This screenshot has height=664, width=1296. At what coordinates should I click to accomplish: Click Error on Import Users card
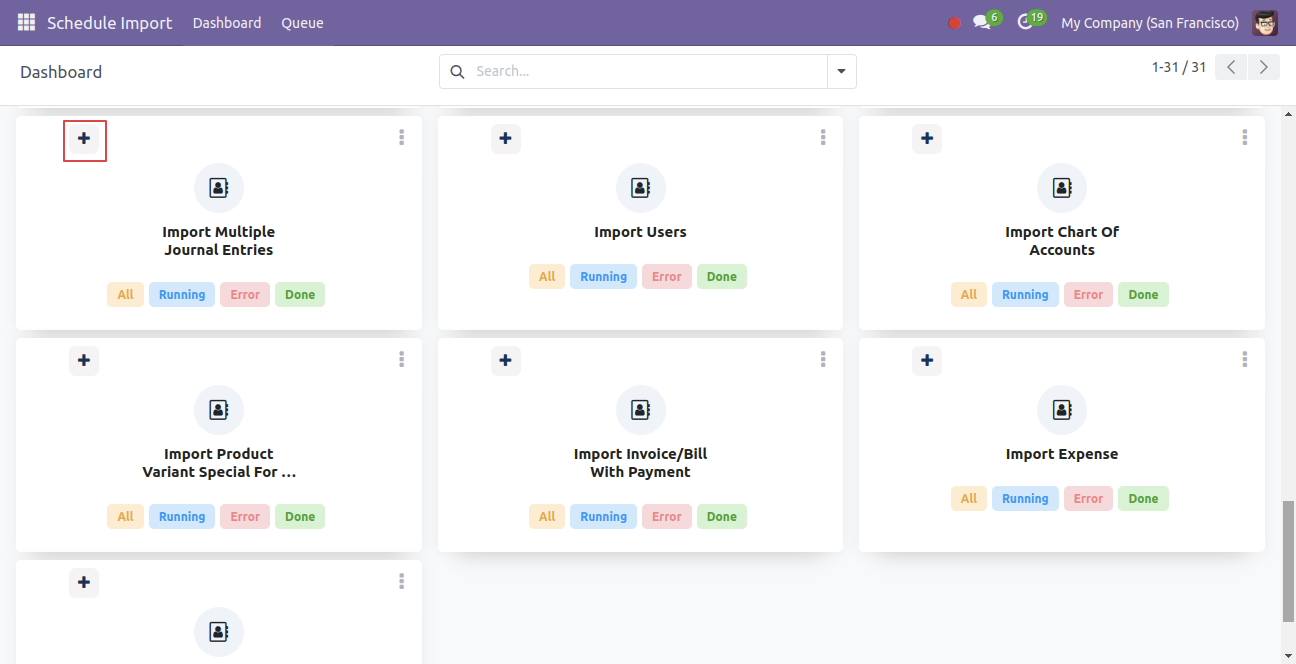[x=667, y=277]
